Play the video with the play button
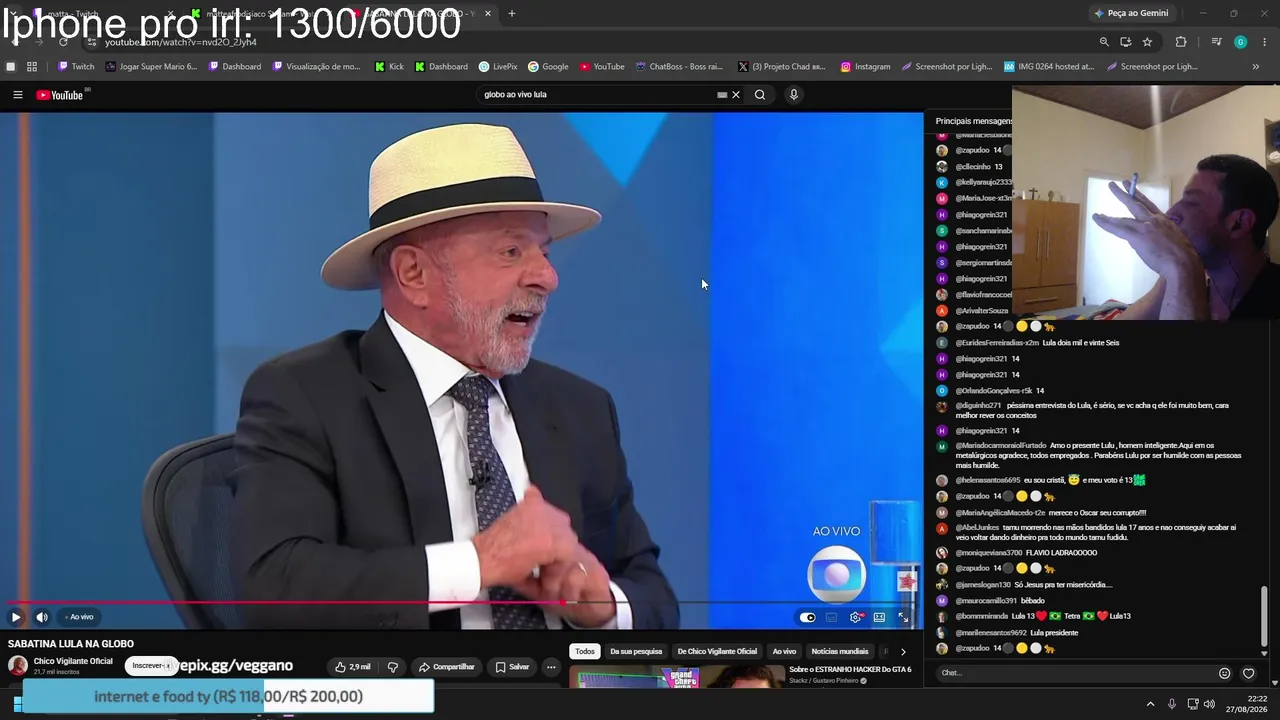Viewport: 1280px width, 720px height. 16,617
